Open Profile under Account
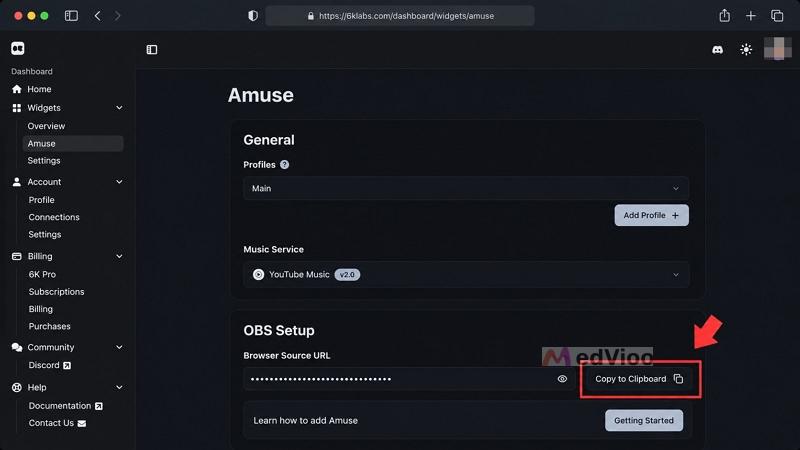800x450 pixels. click(41, 200)
